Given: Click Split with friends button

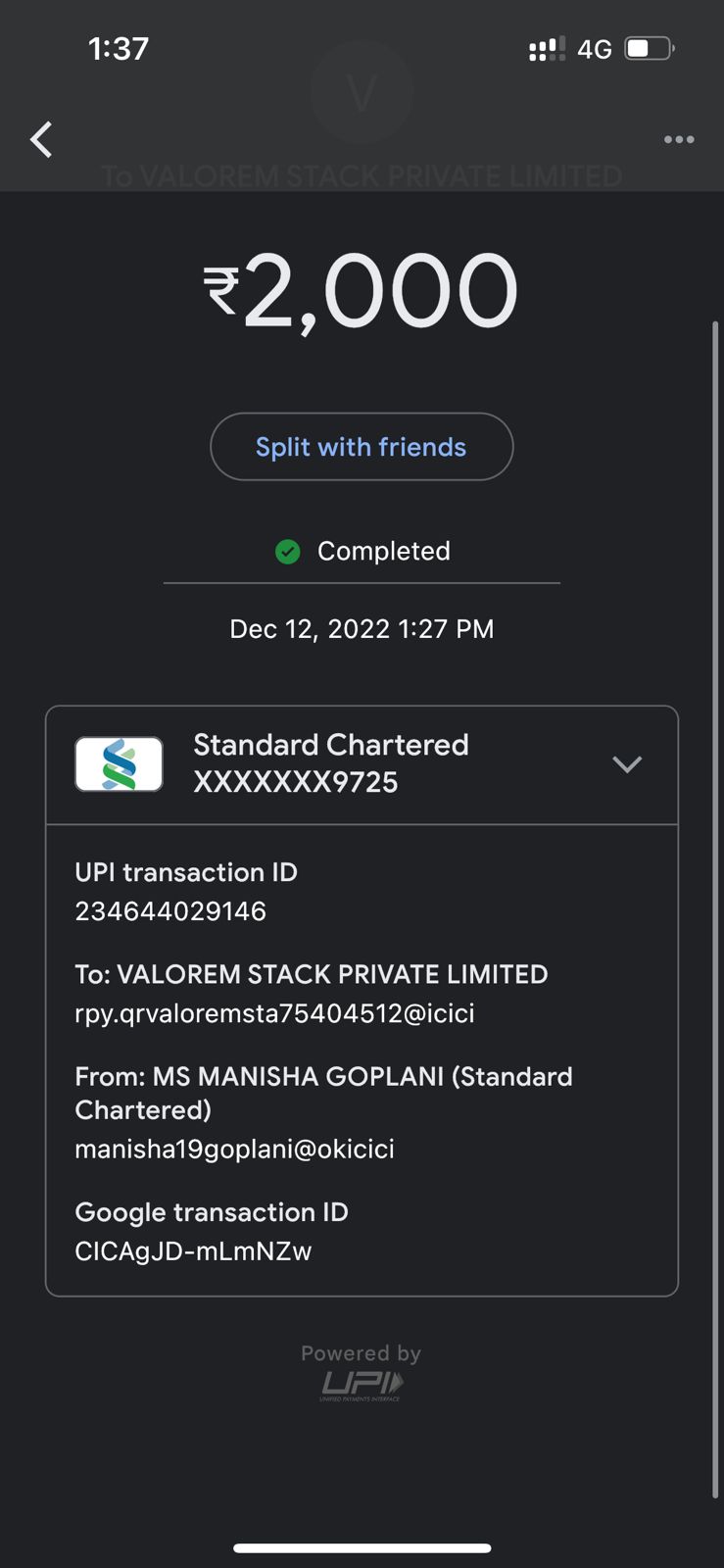Looking at the screenshot, I should (362, 447).
